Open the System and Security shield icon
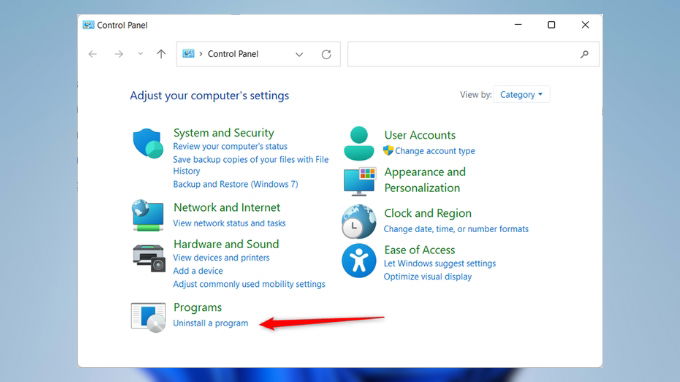 point(148,144)
